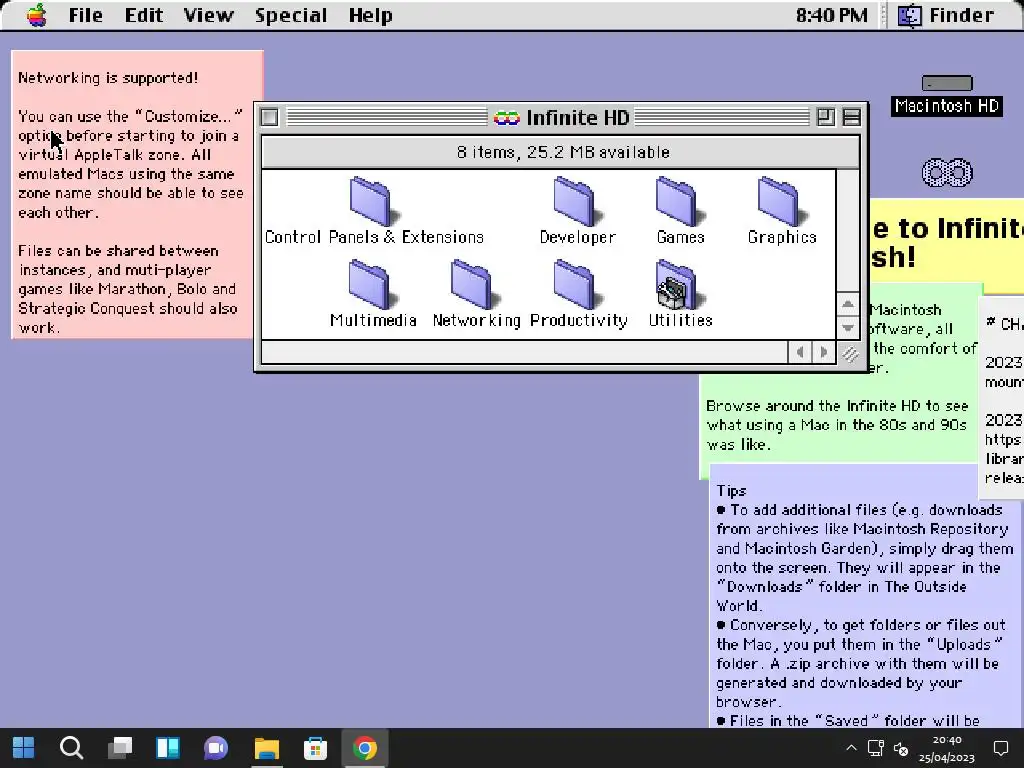Click the muted volume tray icon

click(901, 748)
